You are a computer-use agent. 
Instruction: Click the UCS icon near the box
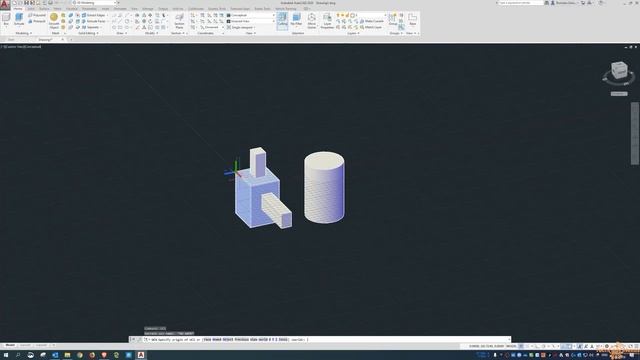[233, 171]
